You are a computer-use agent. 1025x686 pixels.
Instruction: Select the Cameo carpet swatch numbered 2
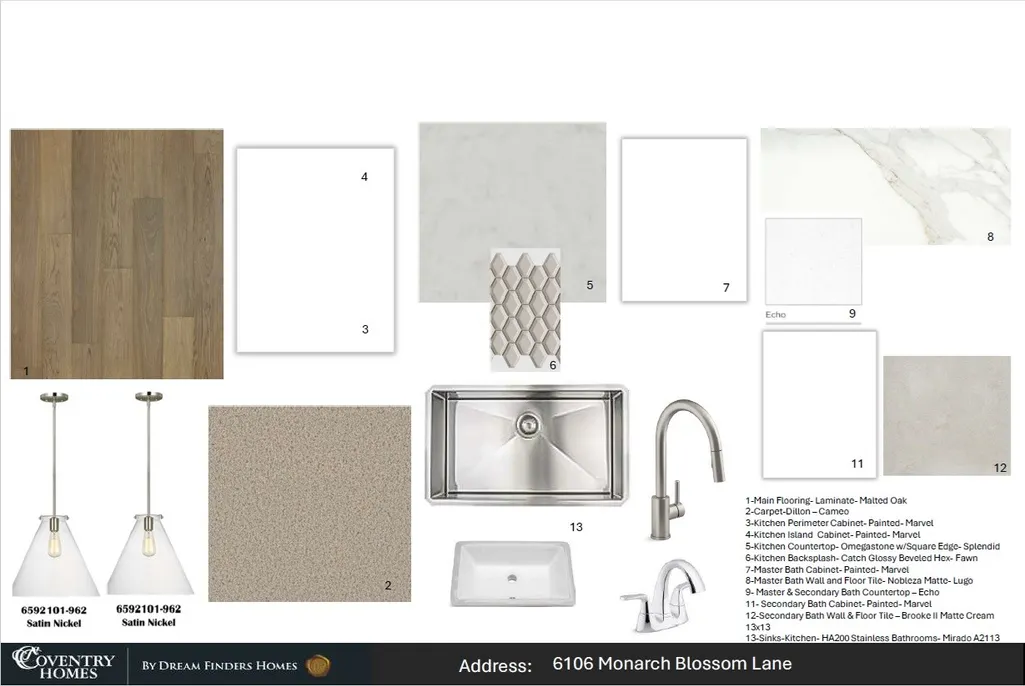coord(310,504)
